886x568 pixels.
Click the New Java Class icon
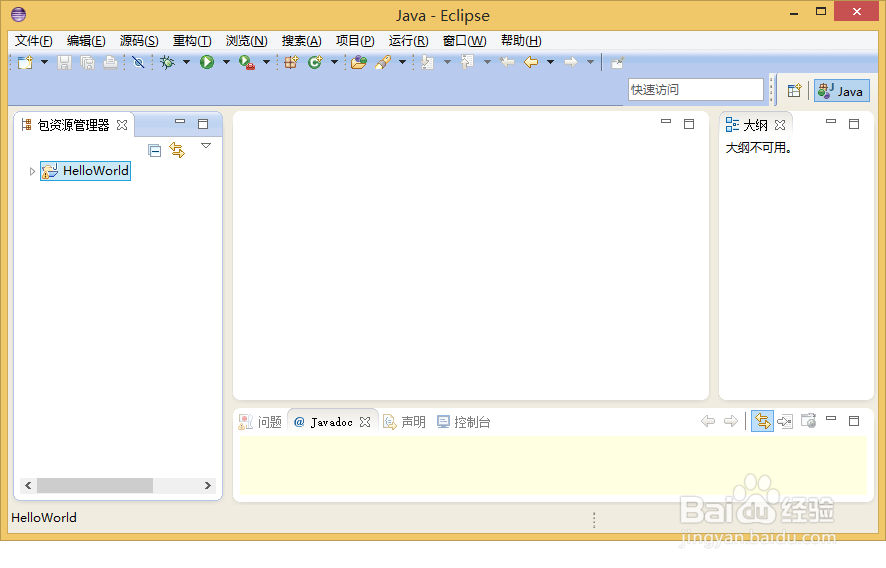click(x=315, y=62)
